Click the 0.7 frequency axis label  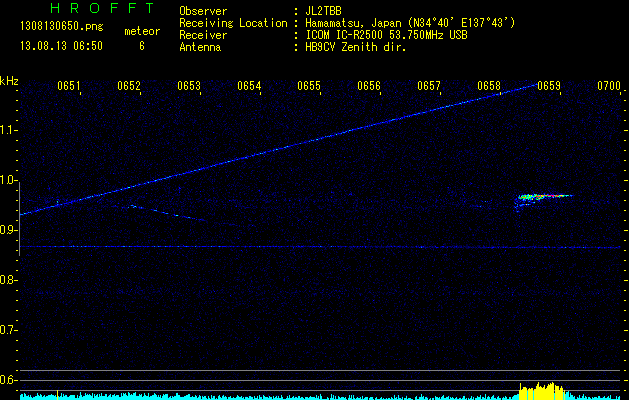click(x=9, y=330)
